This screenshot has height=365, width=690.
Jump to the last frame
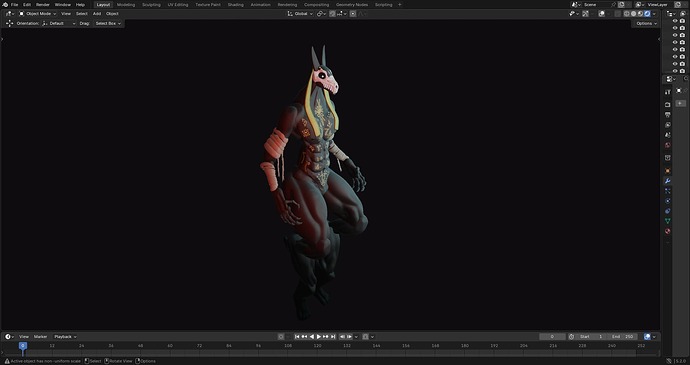333,336
